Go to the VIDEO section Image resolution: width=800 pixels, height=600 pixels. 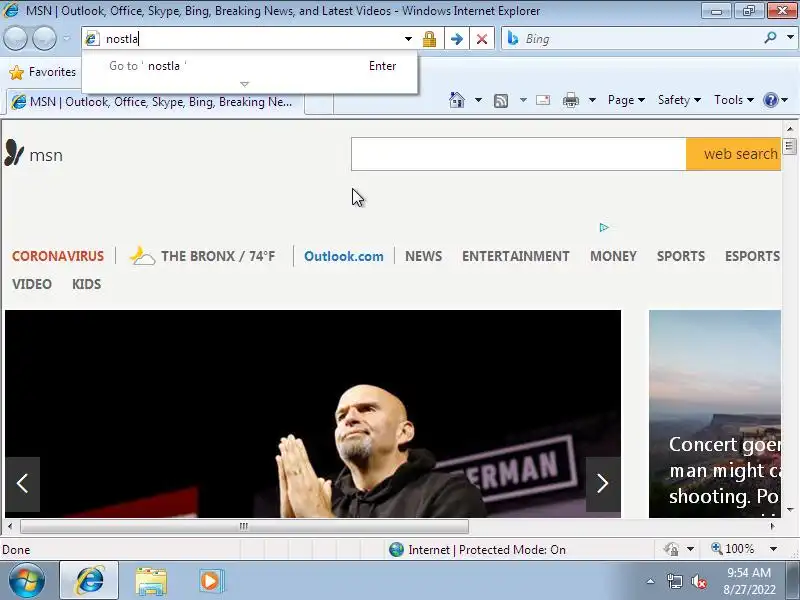[32, 284]
